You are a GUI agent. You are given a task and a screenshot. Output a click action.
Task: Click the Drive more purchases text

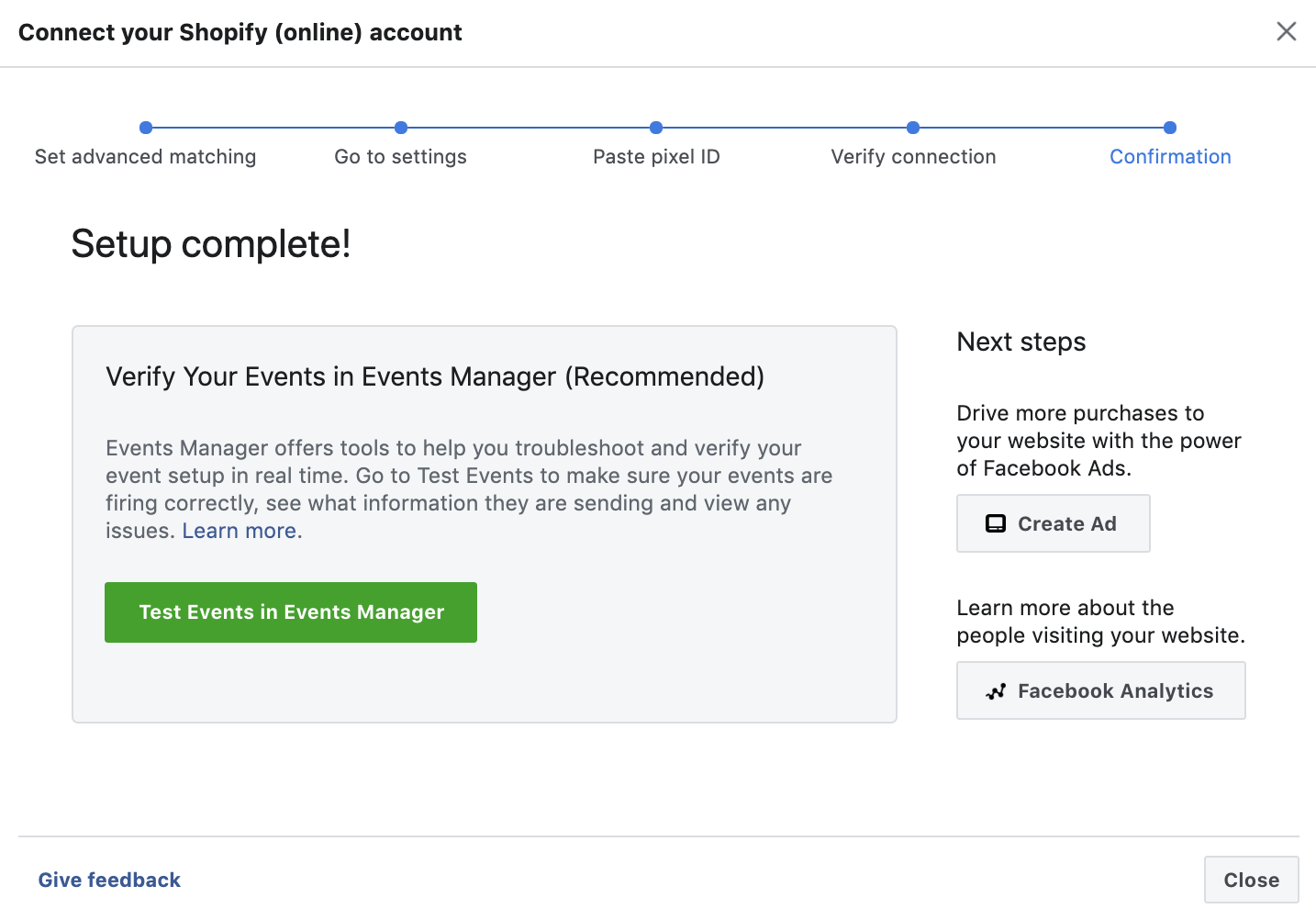click(1099, 441)
